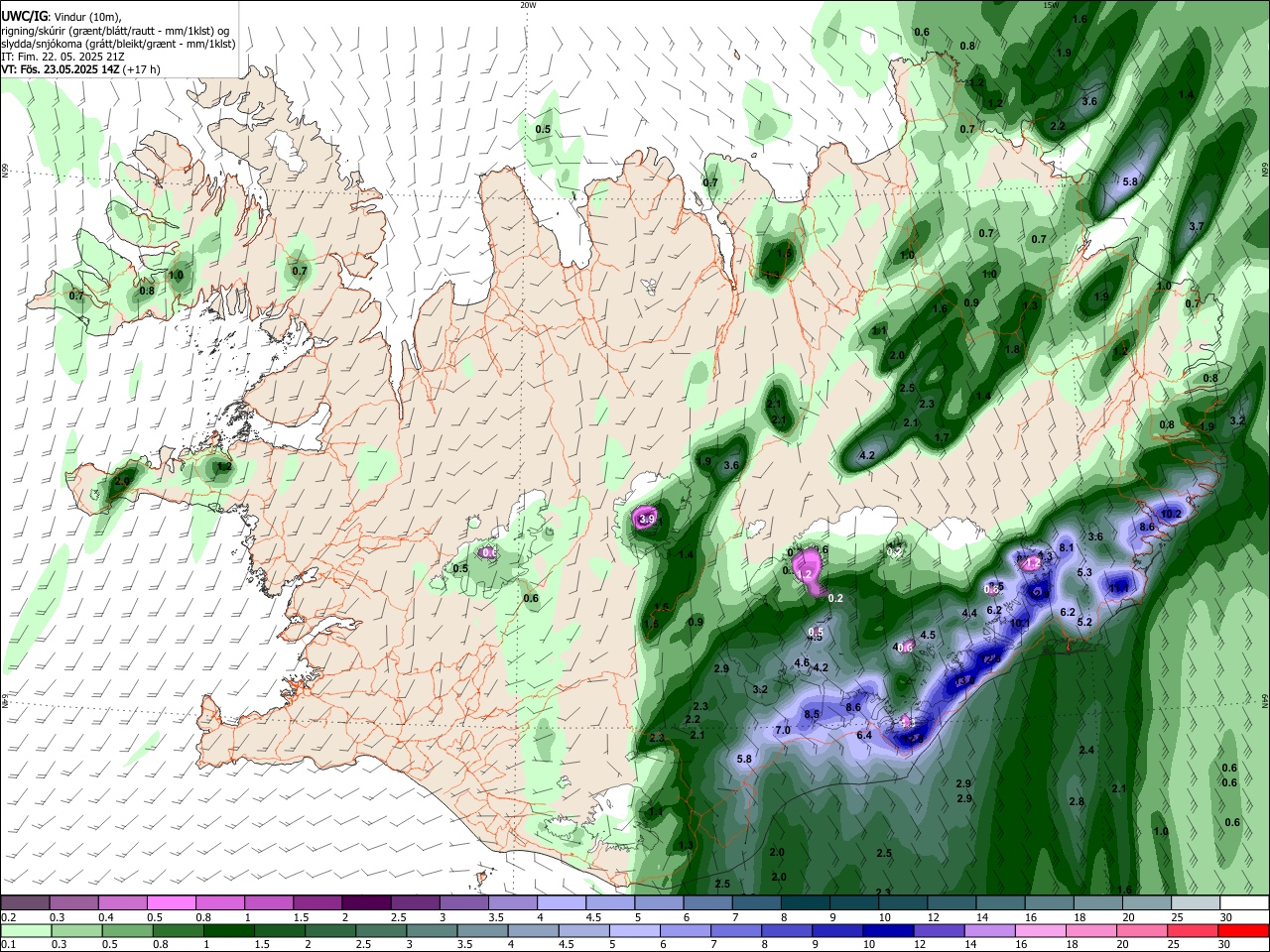Click the "8.1" precipitation value on the map

click(x=1068, y=547)
